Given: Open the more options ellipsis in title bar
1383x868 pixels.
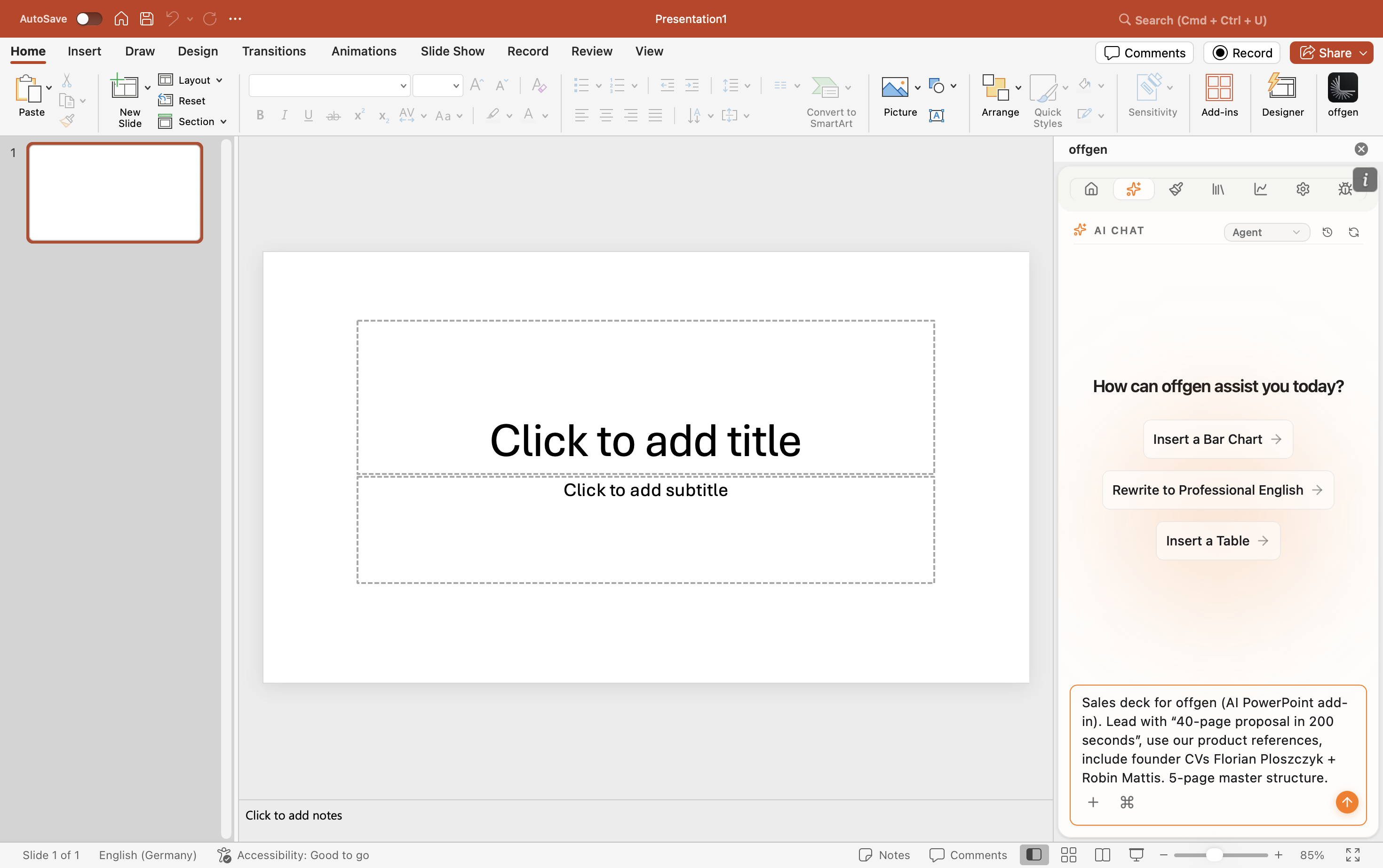Looking at the screenshot, I should click(x=235, y=19).
